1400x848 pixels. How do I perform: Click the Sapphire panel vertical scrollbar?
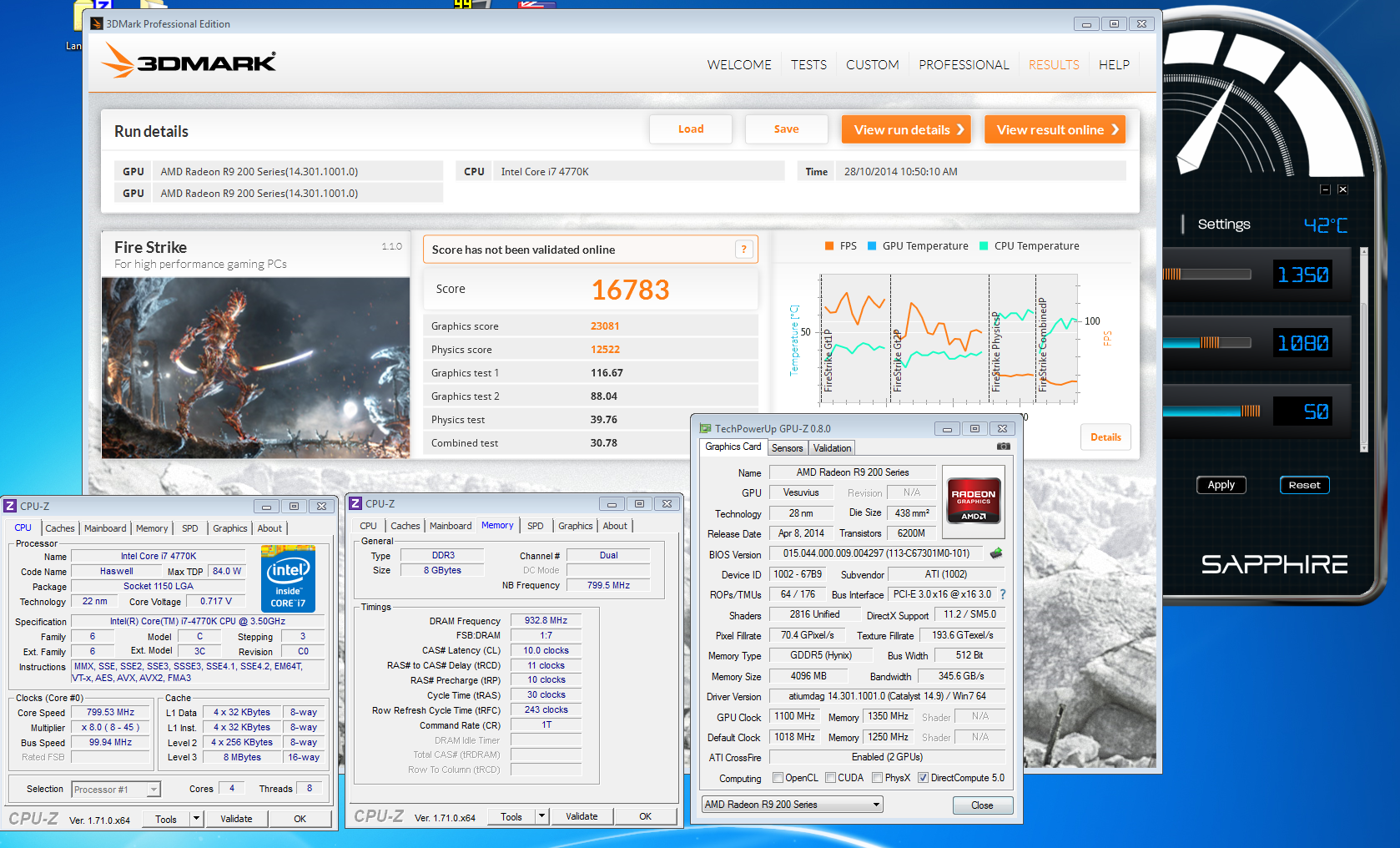[x=1363, y=350]
